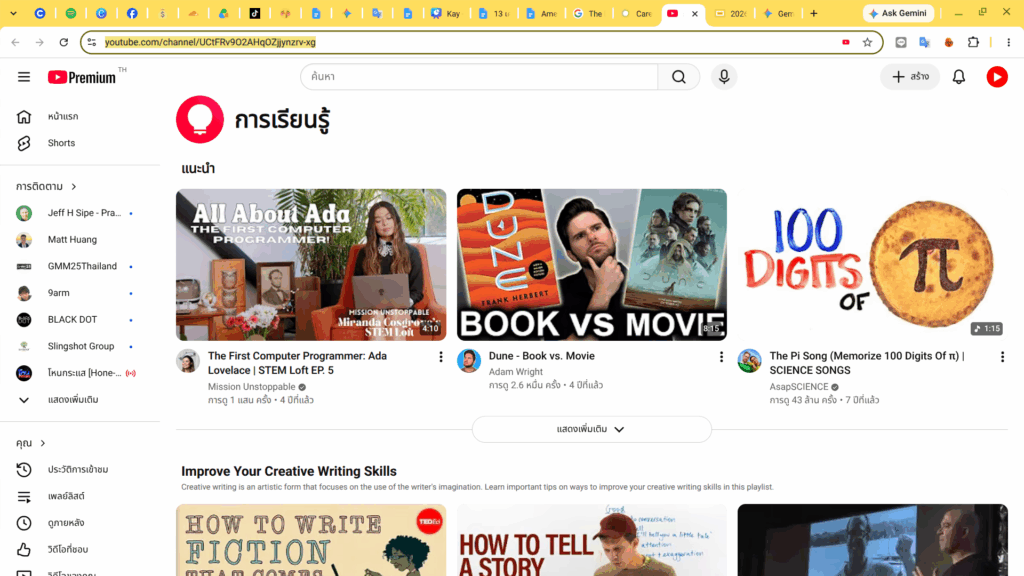Switch to the Gem browser tab
This screenshot has height=576, width=1024.
click(778, 13)
